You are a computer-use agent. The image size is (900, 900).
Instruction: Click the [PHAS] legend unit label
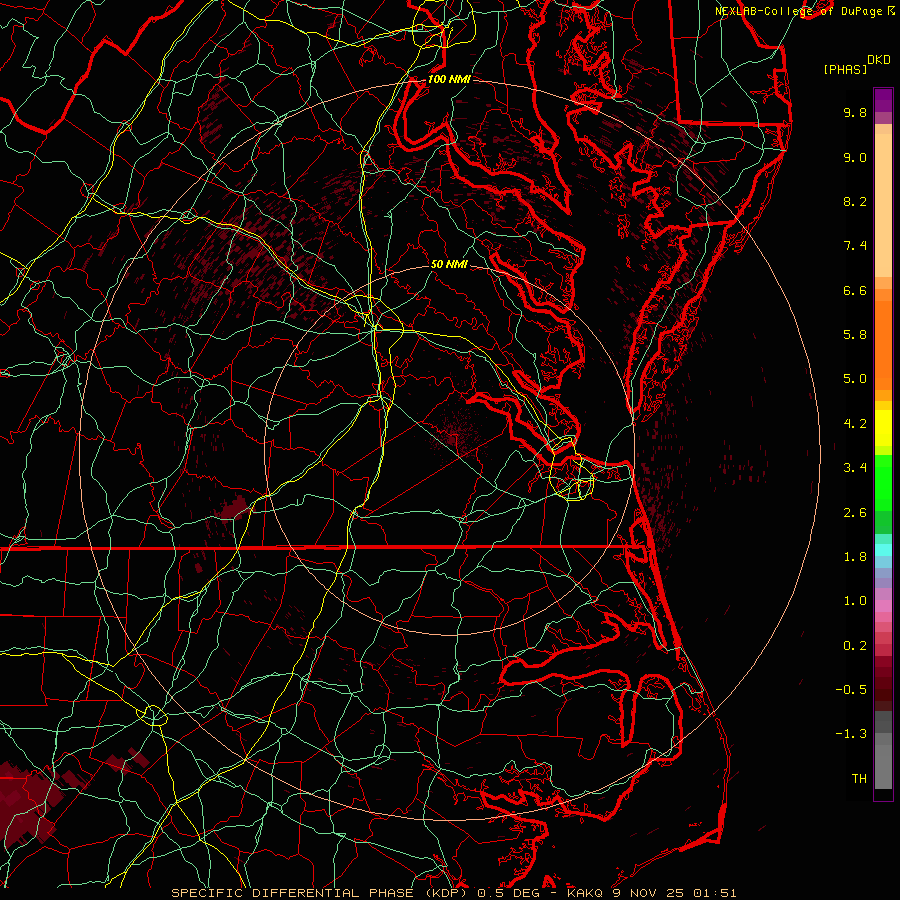tap(845, 70)
